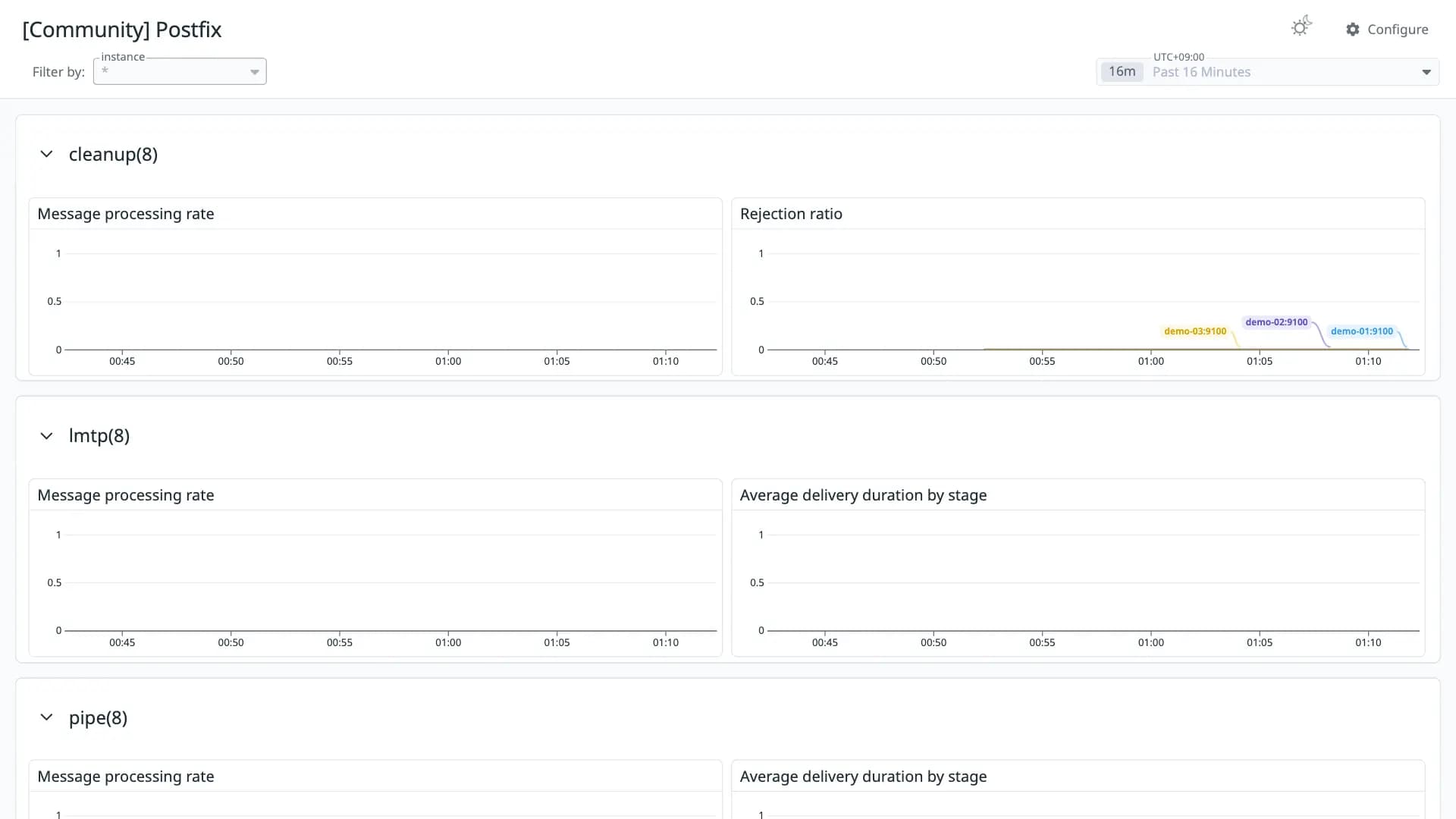The image size is (1456, 819).
Task: Select cleanup's Message processing rate panel title
Action: pos(126,214)
